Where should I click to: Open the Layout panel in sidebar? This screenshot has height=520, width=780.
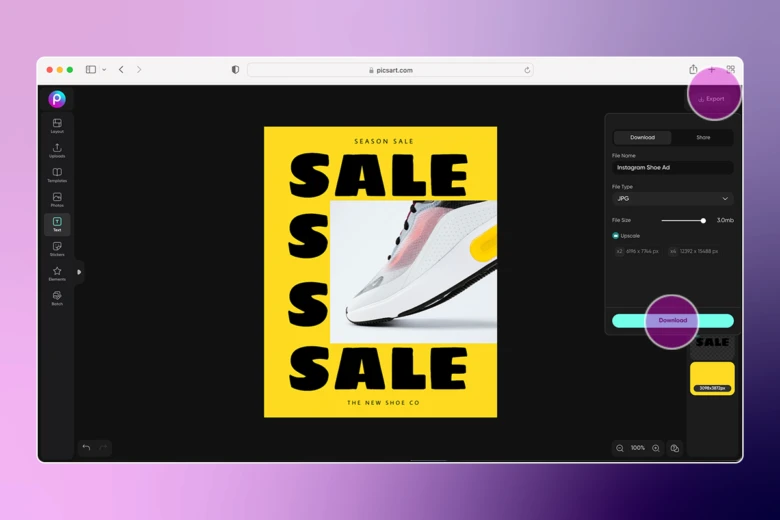[x=57, y=126]
